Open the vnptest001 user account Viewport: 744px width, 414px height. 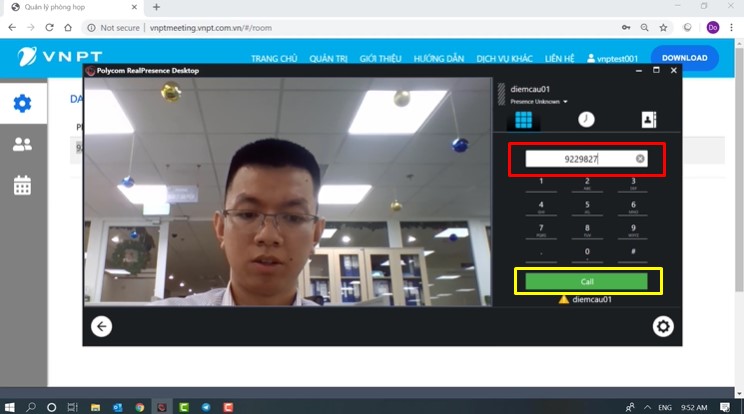point(613,59)
